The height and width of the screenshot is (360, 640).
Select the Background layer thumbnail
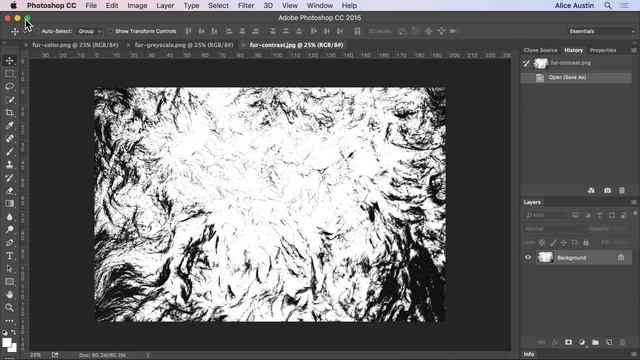tap(545, 257)
